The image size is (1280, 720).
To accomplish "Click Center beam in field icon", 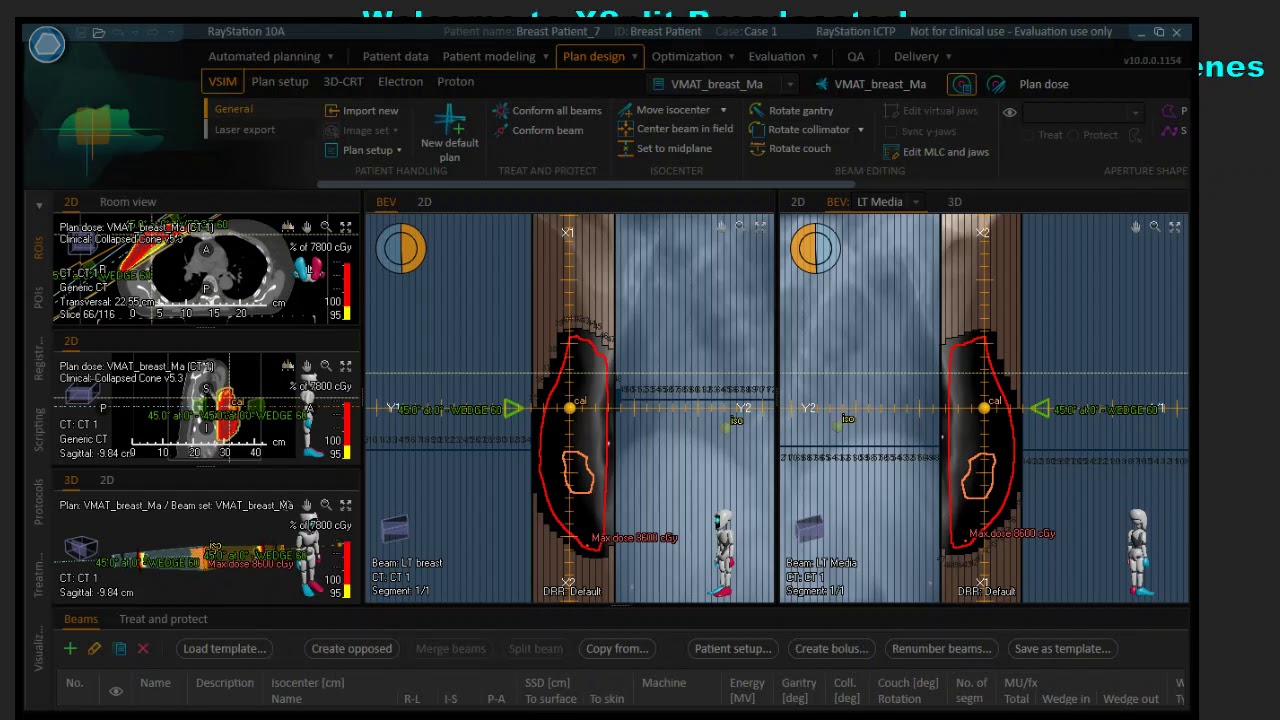I will [x=626, y=129].
